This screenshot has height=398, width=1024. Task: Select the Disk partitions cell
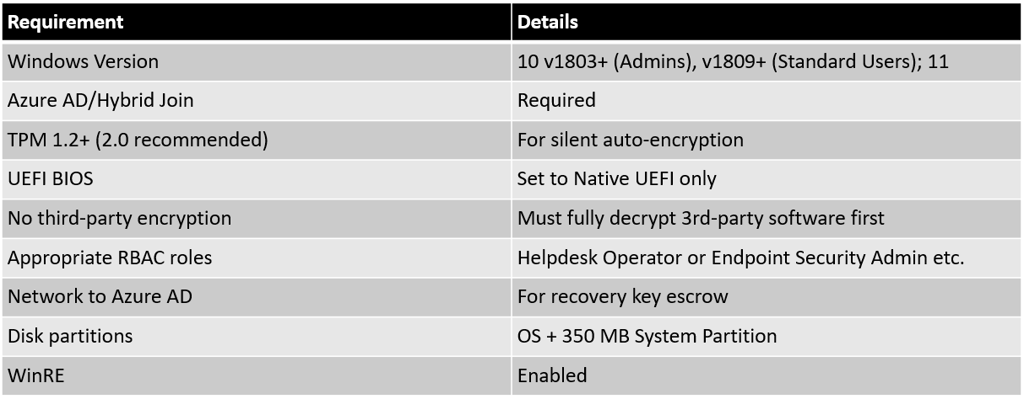tap(257, 336)
